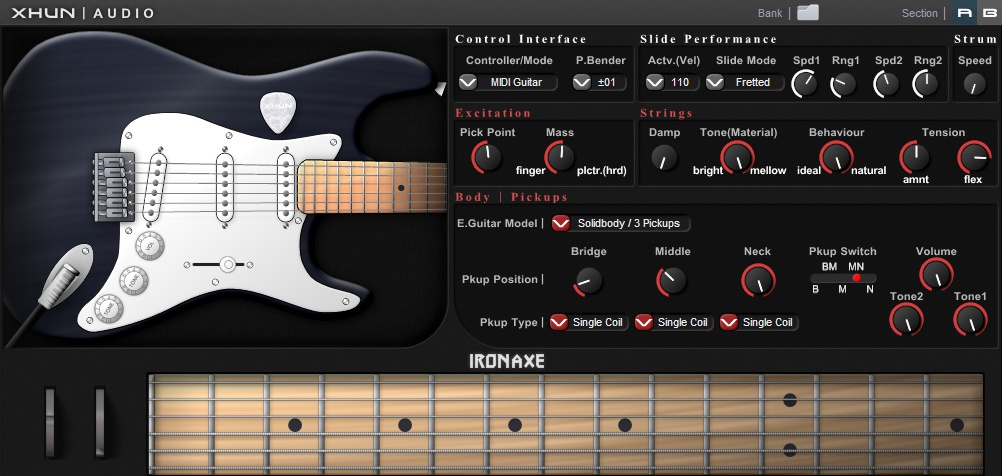Click the lower twelfth fret dot
The image size is (1002, 476).
click(790, 449)
